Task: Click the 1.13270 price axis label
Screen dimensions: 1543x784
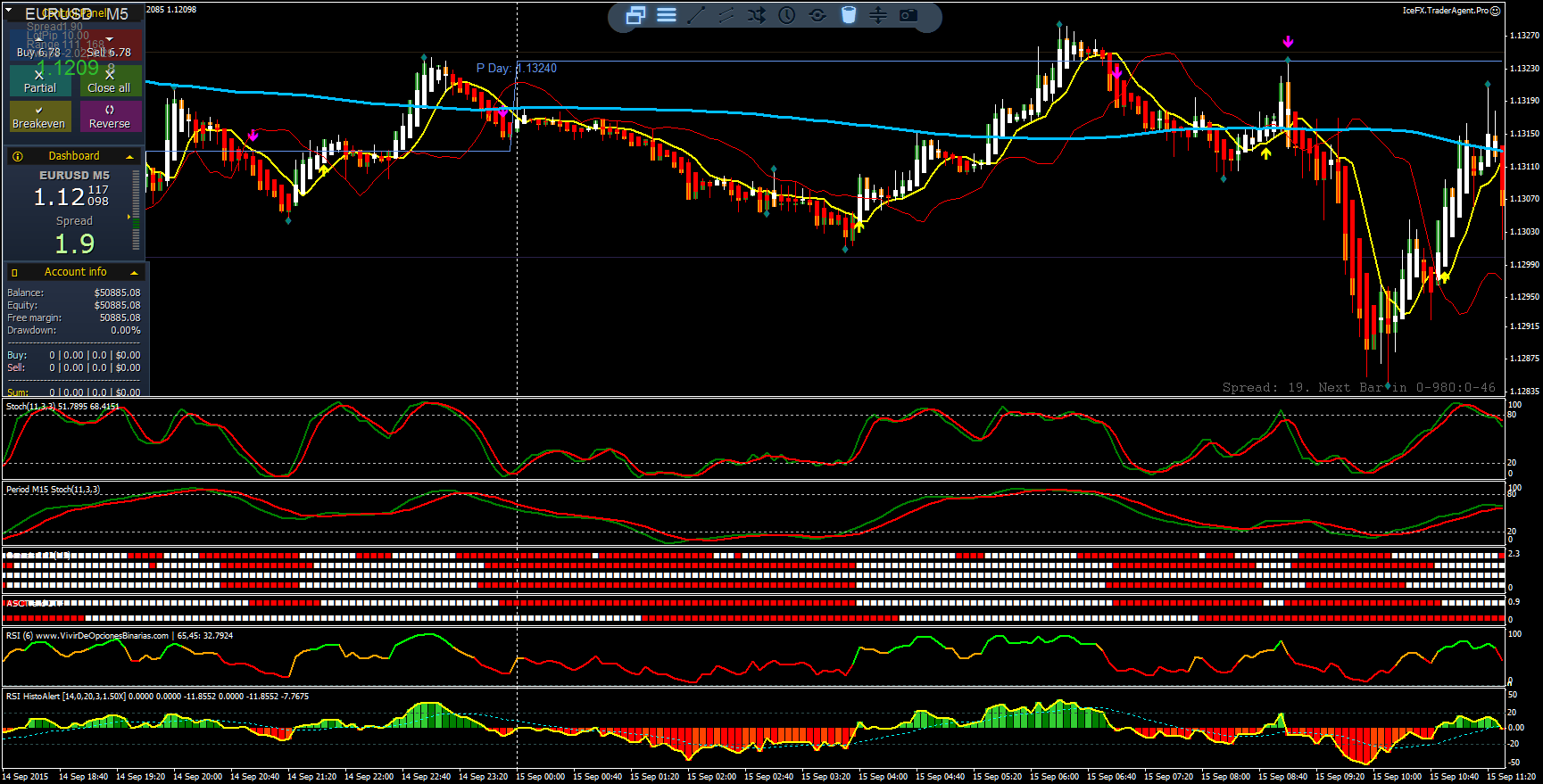Action: [1523, 36]
